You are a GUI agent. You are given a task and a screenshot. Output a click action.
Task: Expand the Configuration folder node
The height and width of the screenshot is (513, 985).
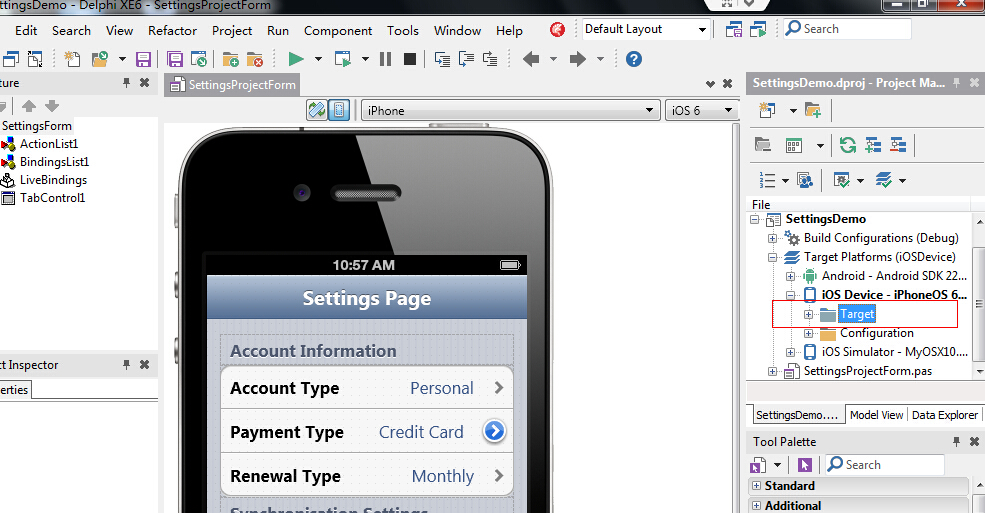pyautogui.click(x=808, y=333)
